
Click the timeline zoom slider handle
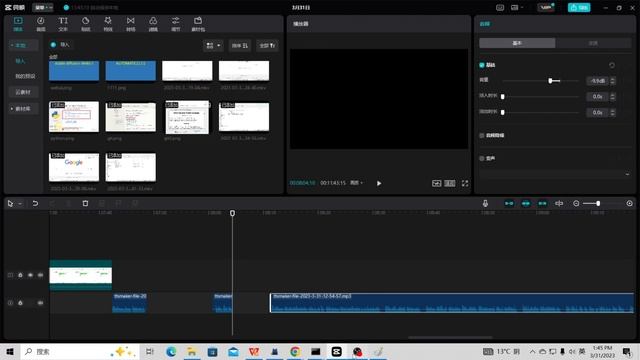pos(598,203)
